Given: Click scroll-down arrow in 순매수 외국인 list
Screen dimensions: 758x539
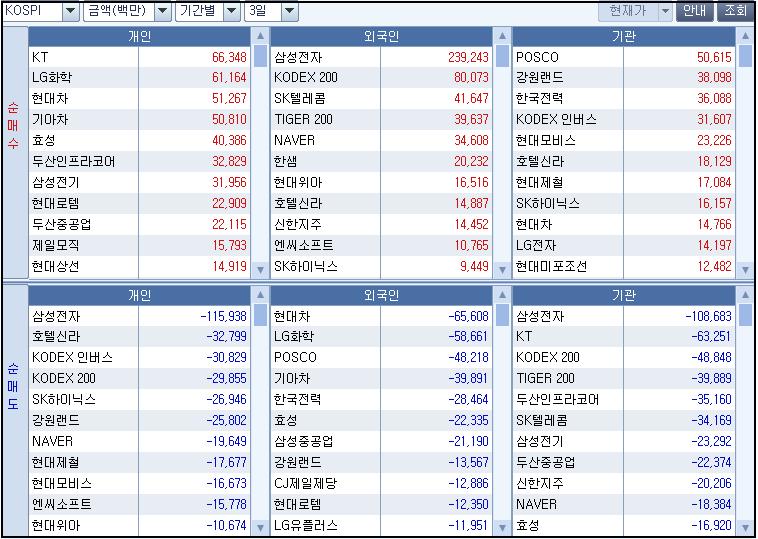Looking at the screenshot, I should tap(502, 270).
